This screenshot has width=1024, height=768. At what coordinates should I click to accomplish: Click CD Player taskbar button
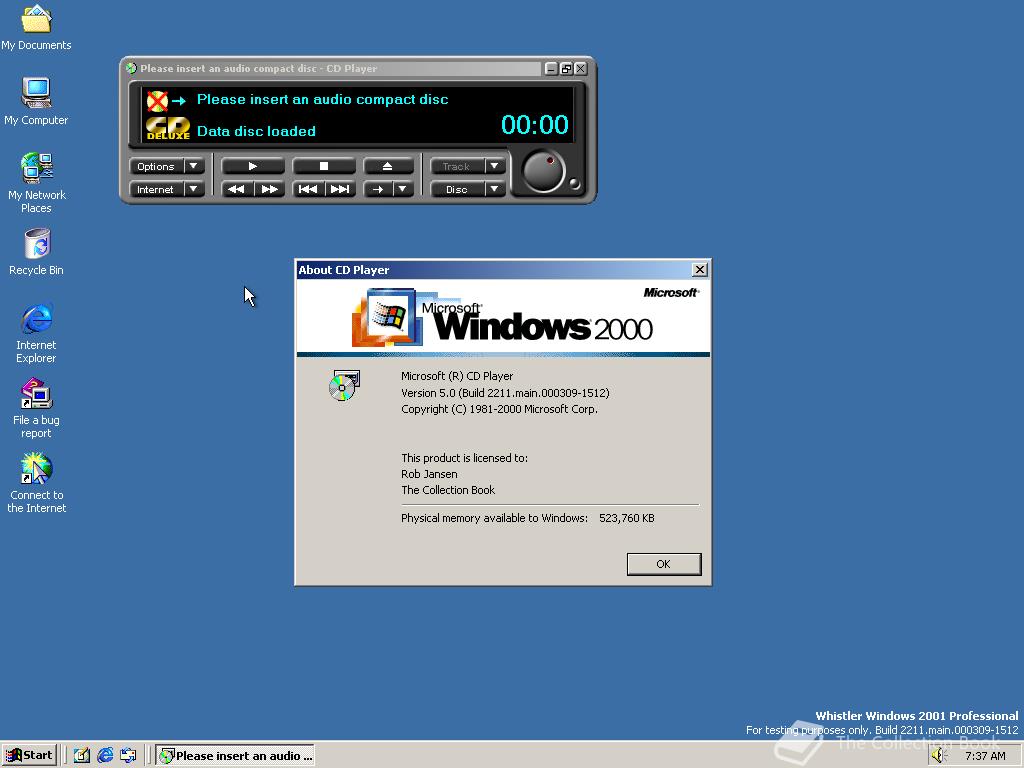[235, 756]
